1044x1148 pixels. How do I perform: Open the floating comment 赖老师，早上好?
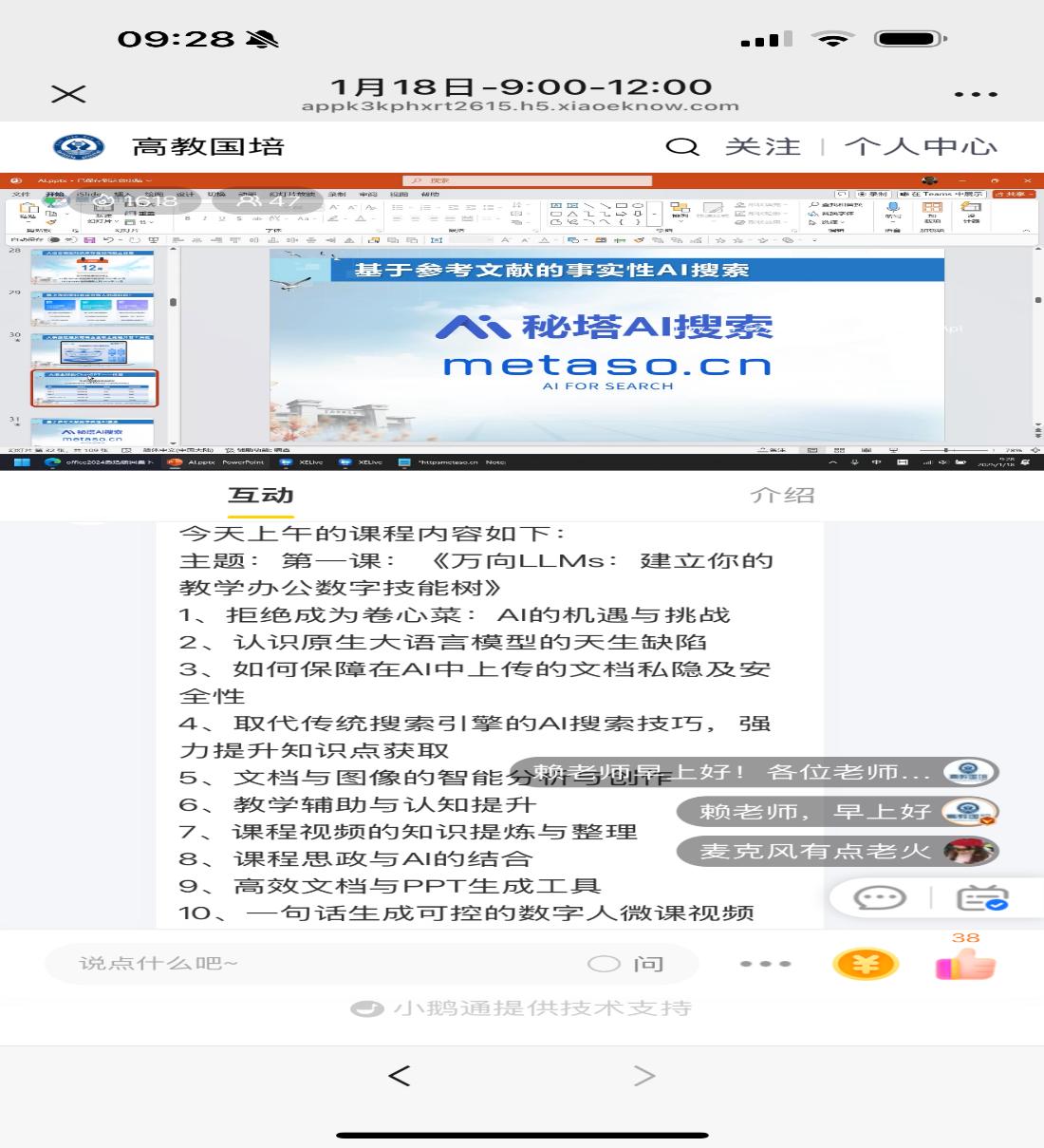pyautogui.click(x=838, y=812)
